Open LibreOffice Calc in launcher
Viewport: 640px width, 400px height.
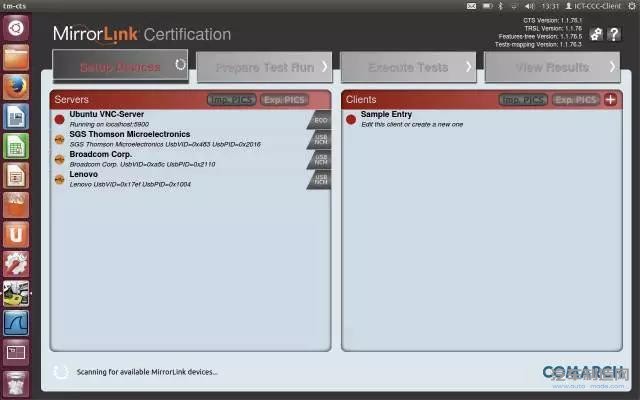click(x=16, y=146)
